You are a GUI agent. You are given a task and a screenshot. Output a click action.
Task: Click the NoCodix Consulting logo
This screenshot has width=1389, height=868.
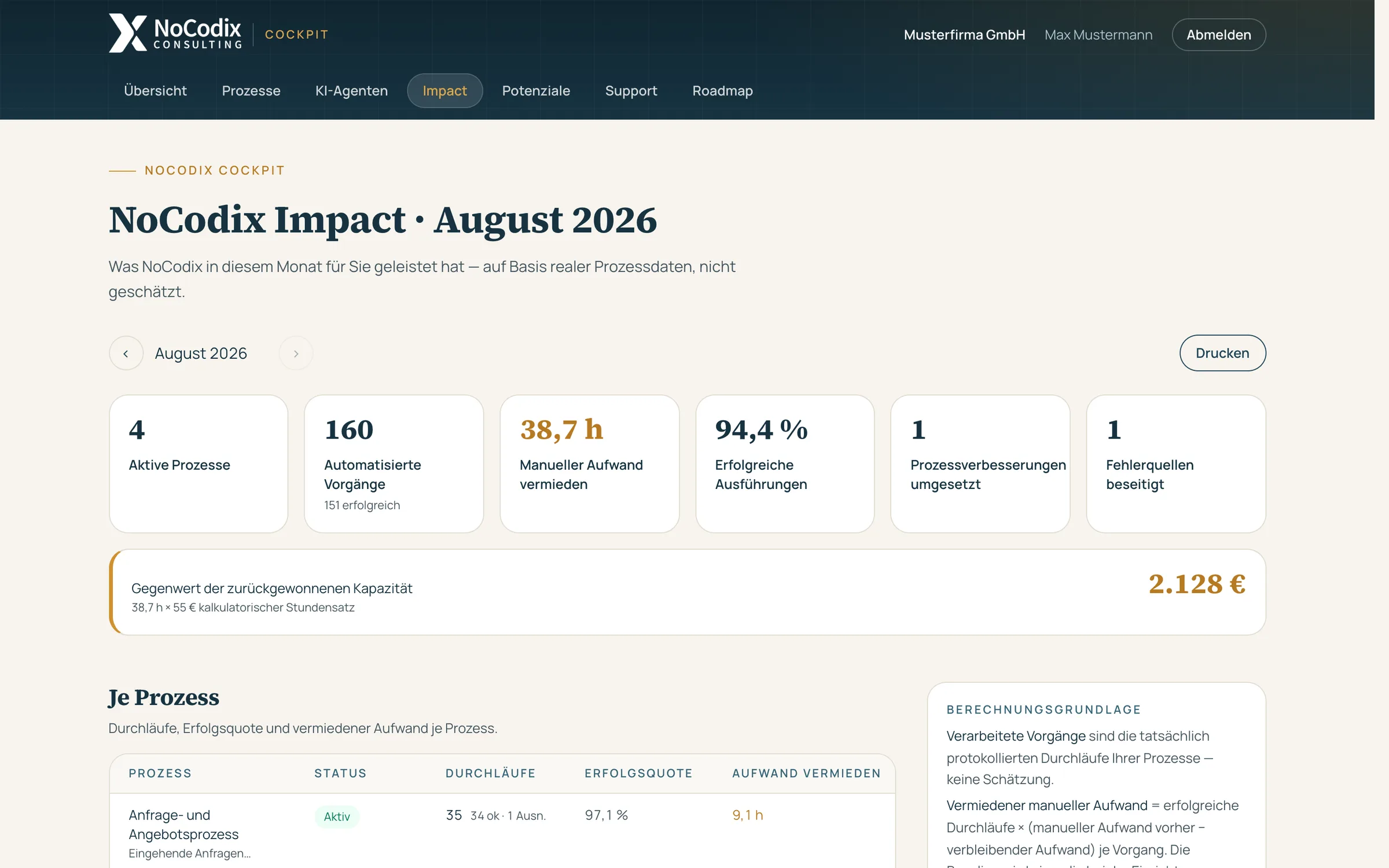click(x=175, y=34)
